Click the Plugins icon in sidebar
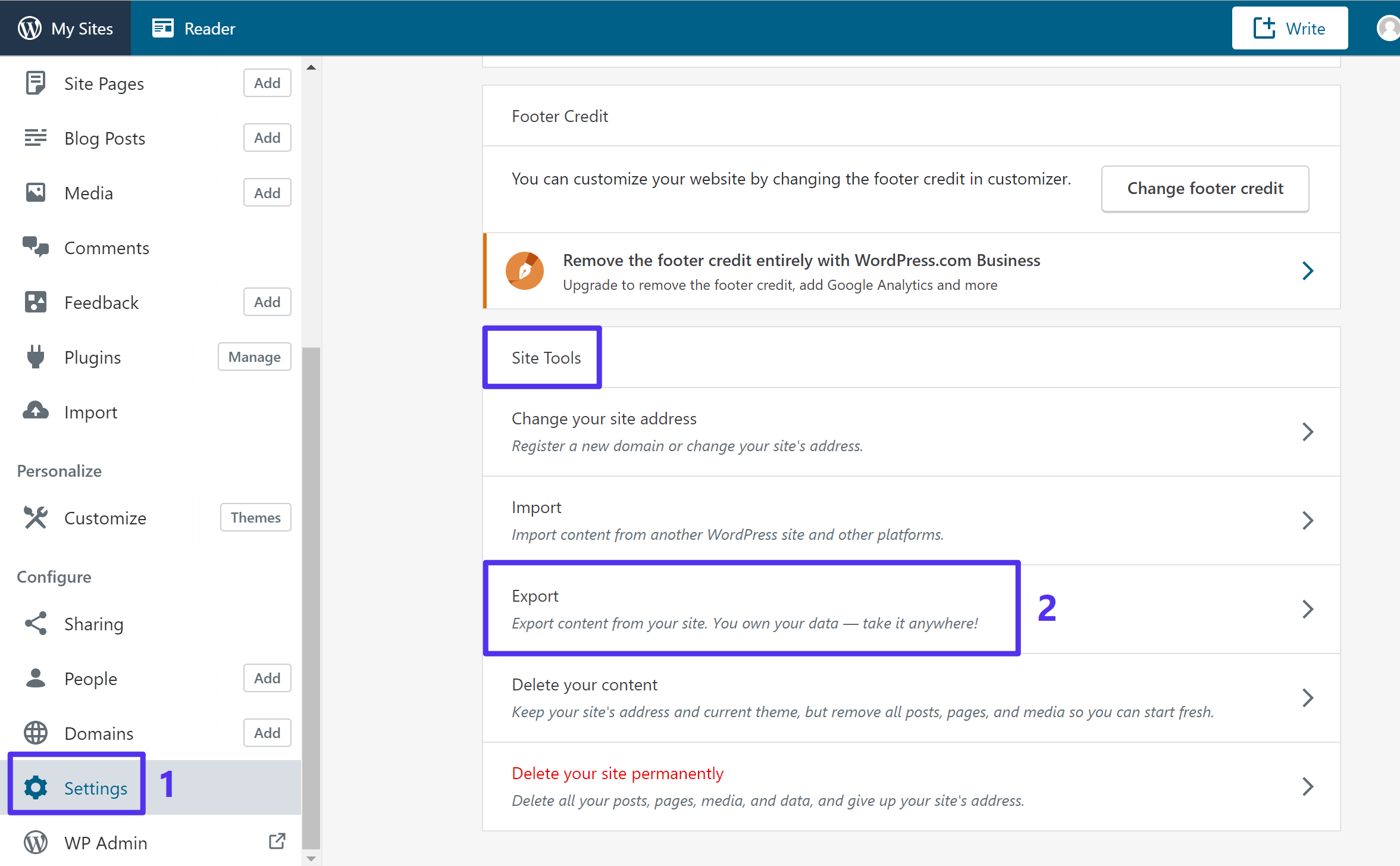Screen dimensions: 1400x866 pos(36,357)
